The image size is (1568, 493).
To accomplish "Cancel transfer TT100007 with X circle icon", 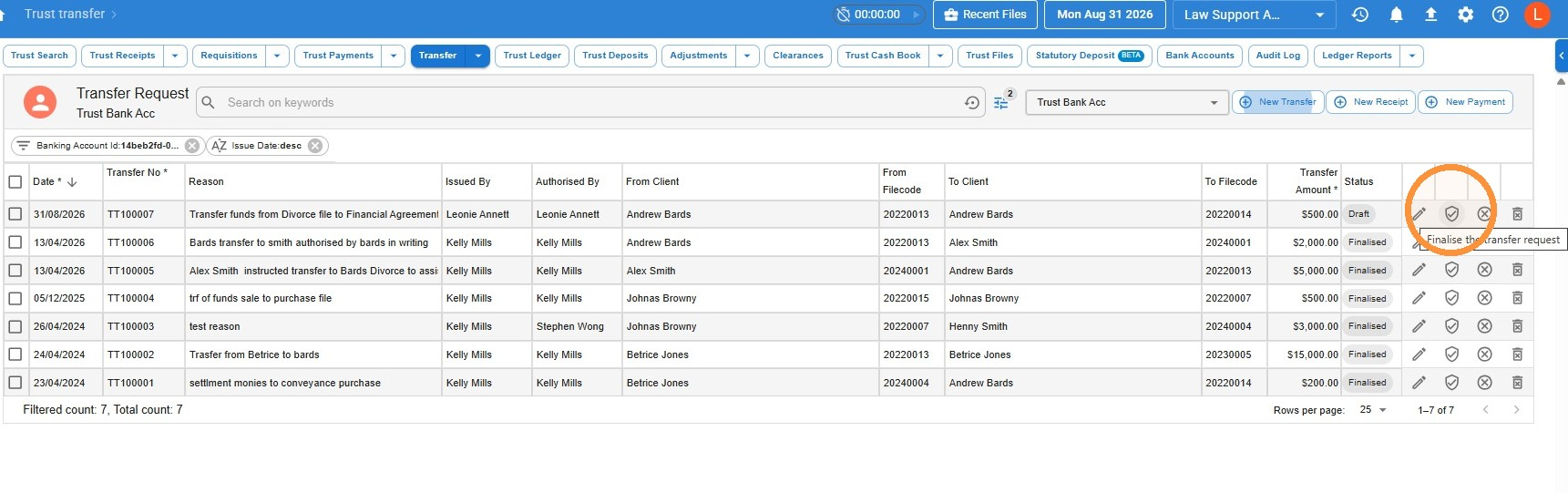I will click(x=1484, y=214).
